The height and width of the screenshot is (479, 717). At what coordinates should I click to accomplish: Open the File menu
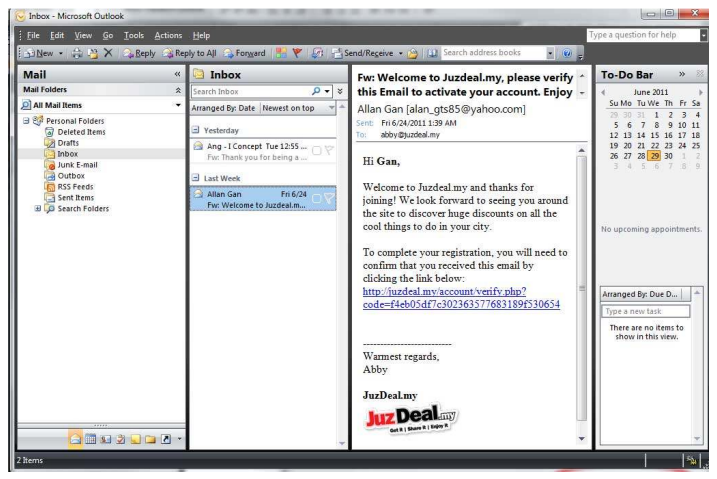tap(33, 35)
